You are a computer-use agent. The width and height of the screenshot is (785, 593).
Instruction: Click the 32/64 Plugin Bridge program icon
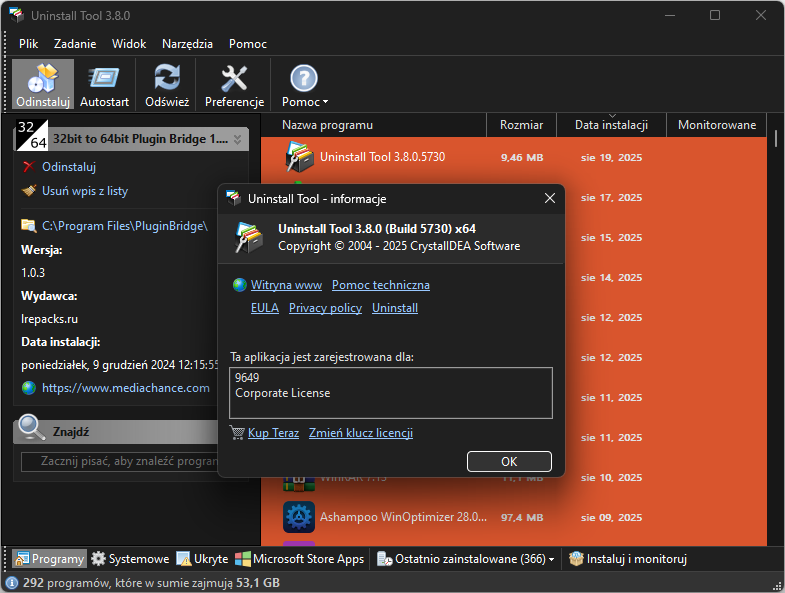(32, 135)
